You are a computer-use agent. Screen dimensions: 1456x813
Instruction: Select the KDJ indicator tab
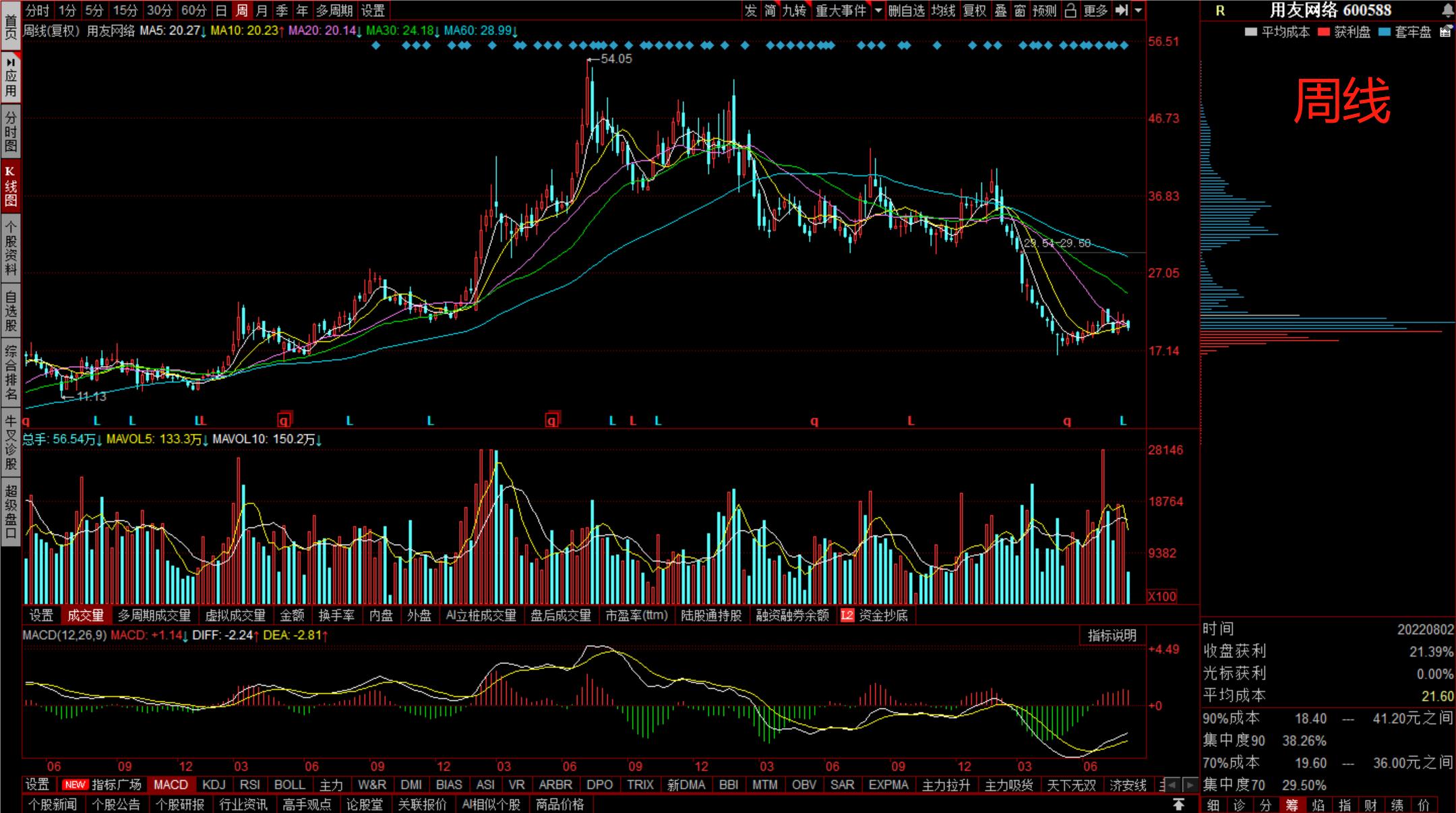(x=214, y=785)
